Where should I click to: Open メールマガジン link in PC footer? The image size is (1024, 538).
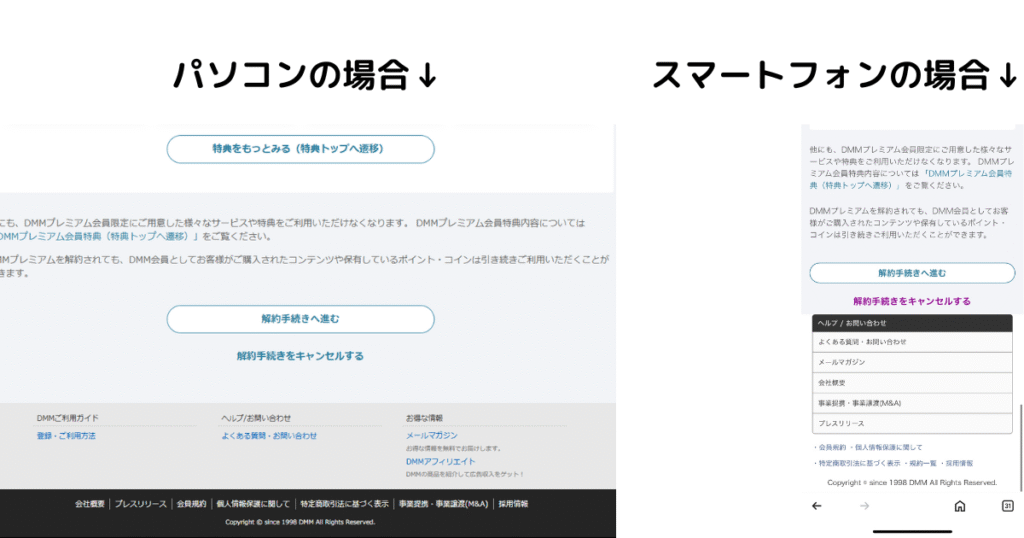coord(432,435)
